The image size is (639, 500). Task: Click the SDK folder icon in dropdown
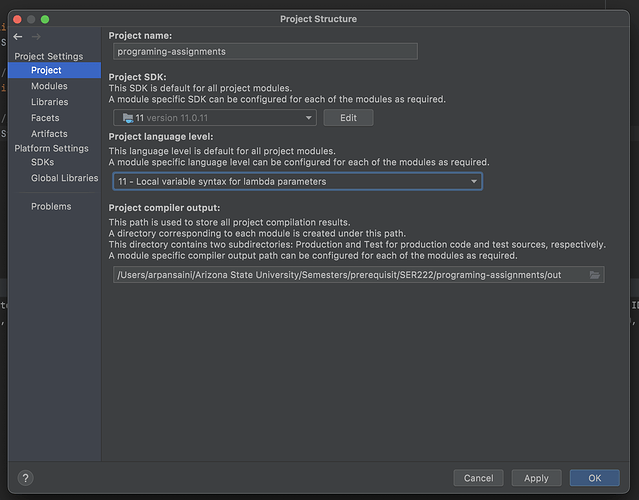[126, 118]
